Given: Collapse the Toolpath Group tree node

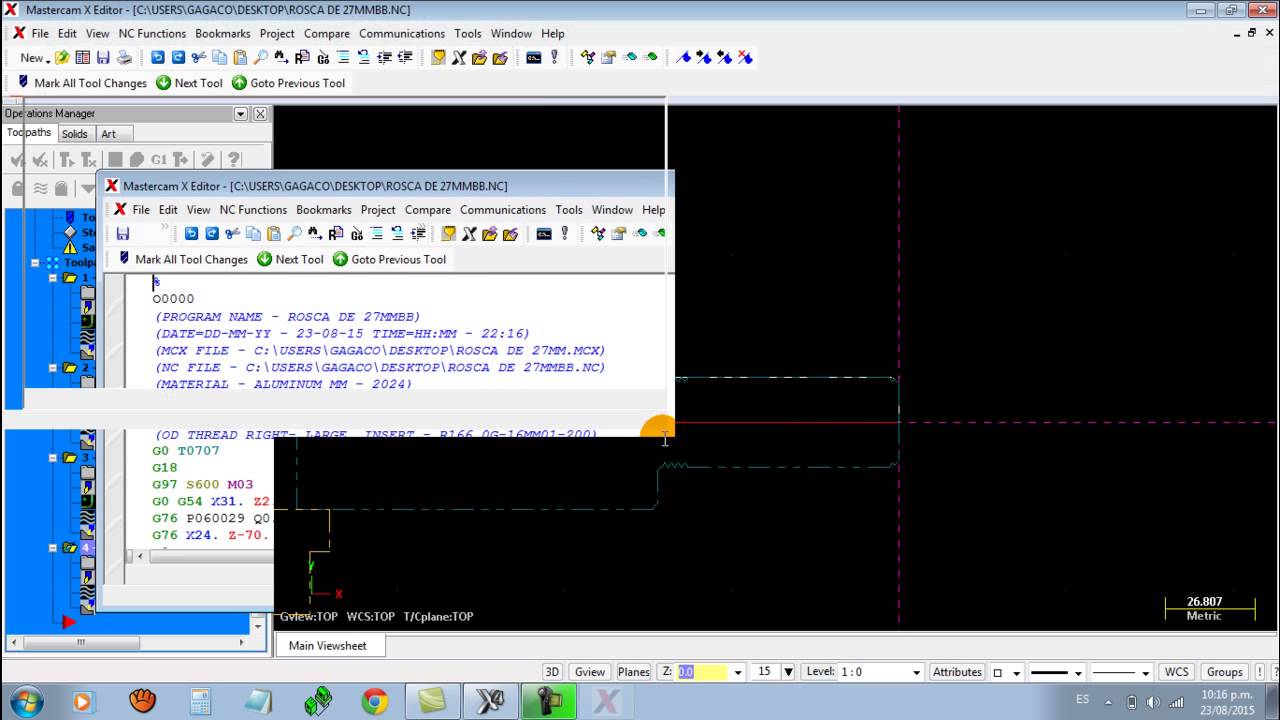Looking at the screenshot, I should pyautogui.click(x=35, y=263).
